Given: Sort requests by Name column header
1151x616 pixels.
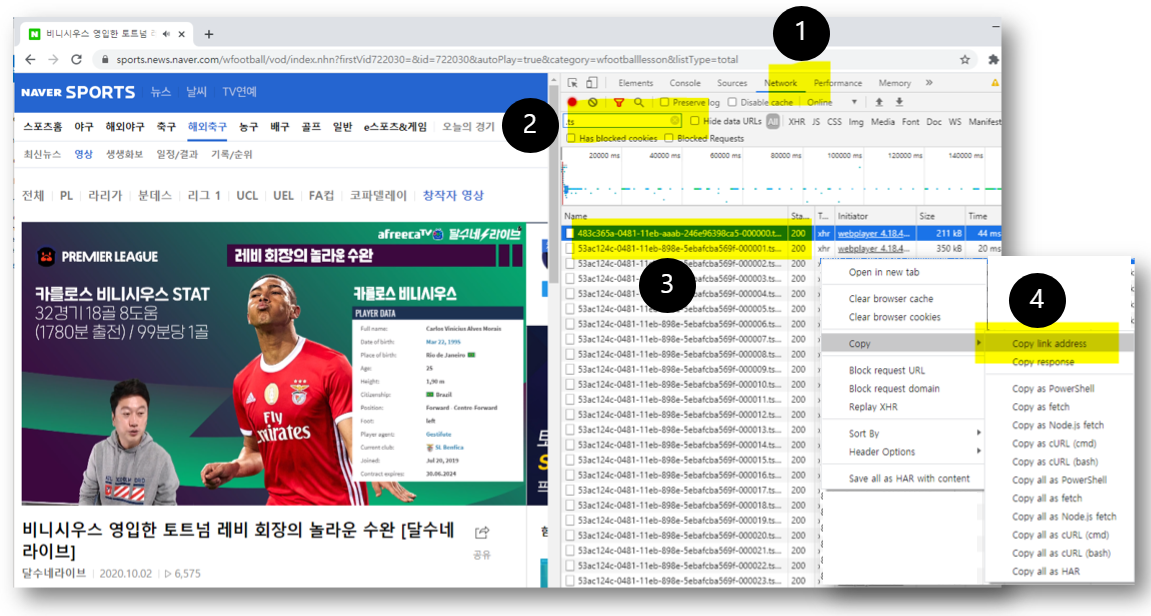Looking at the screenshot, I should 675,216.
